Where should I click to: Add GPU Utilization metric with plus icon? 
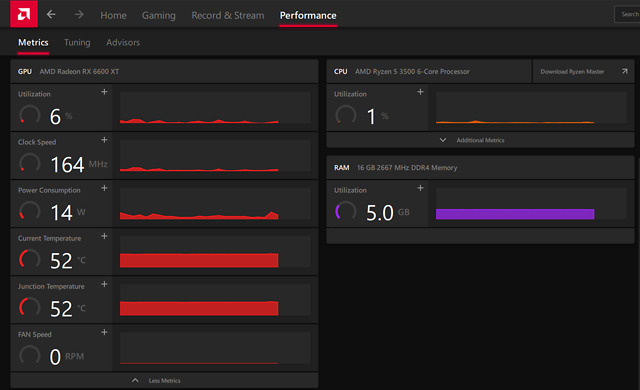(x=104, y=92)
